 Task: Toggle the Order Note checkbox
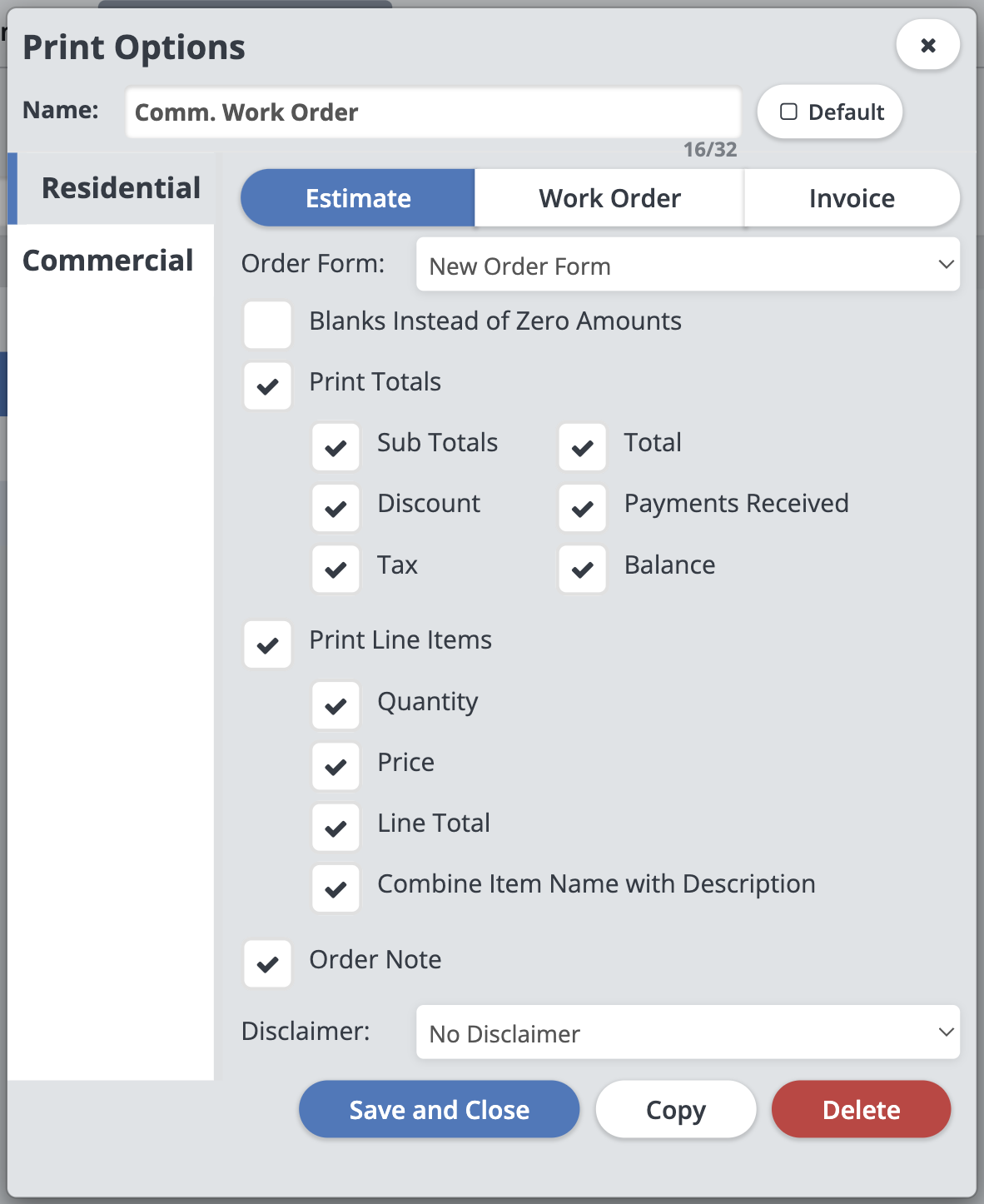(x=267, y=964)
